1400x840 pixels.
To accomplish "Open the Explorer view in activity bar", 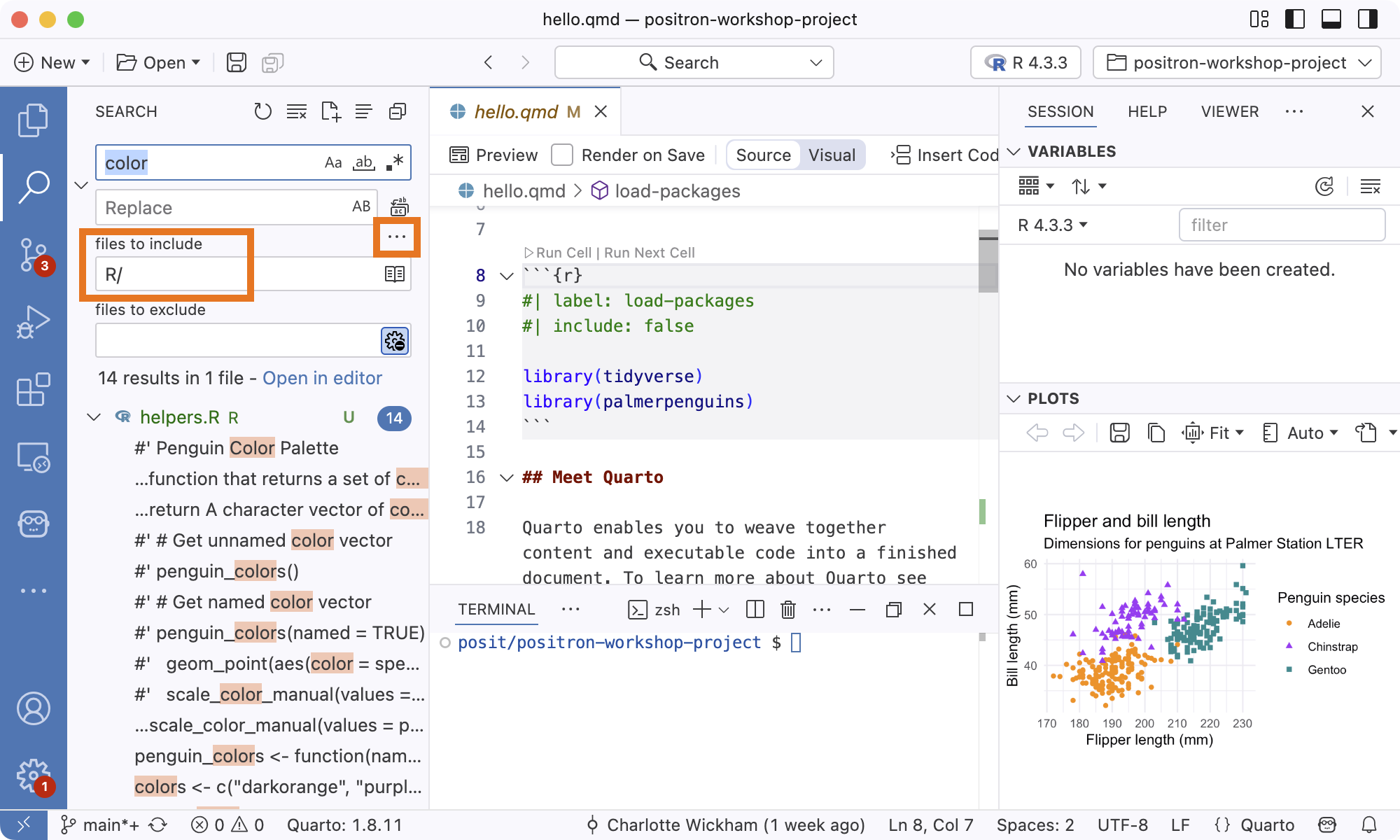I will (x=33, y=120).
